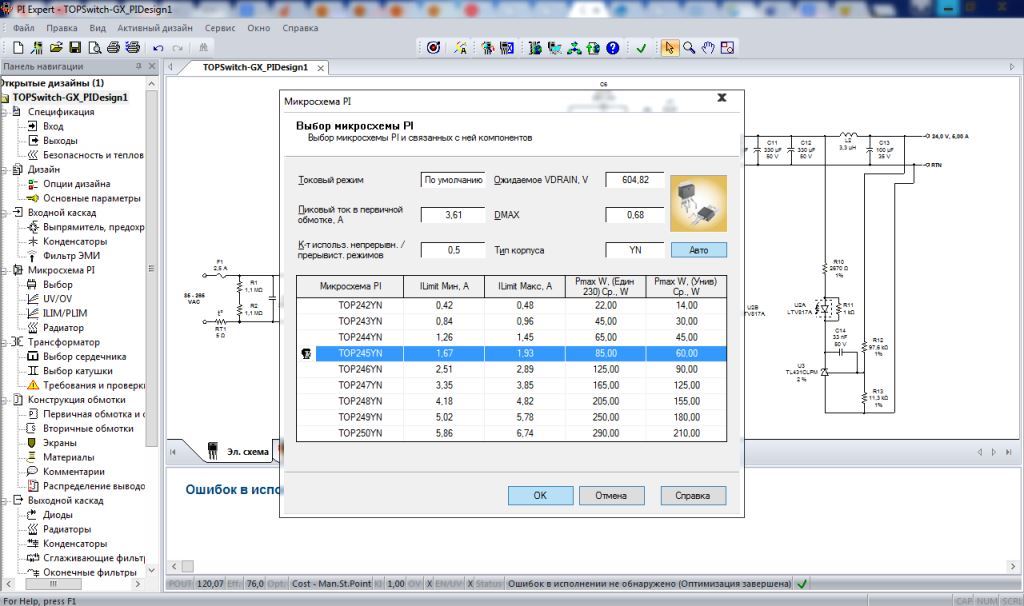This screenshot has width=1024, height=606.
Task: Collapse the Микросхема PI tree node
Action: pos(5,270)
